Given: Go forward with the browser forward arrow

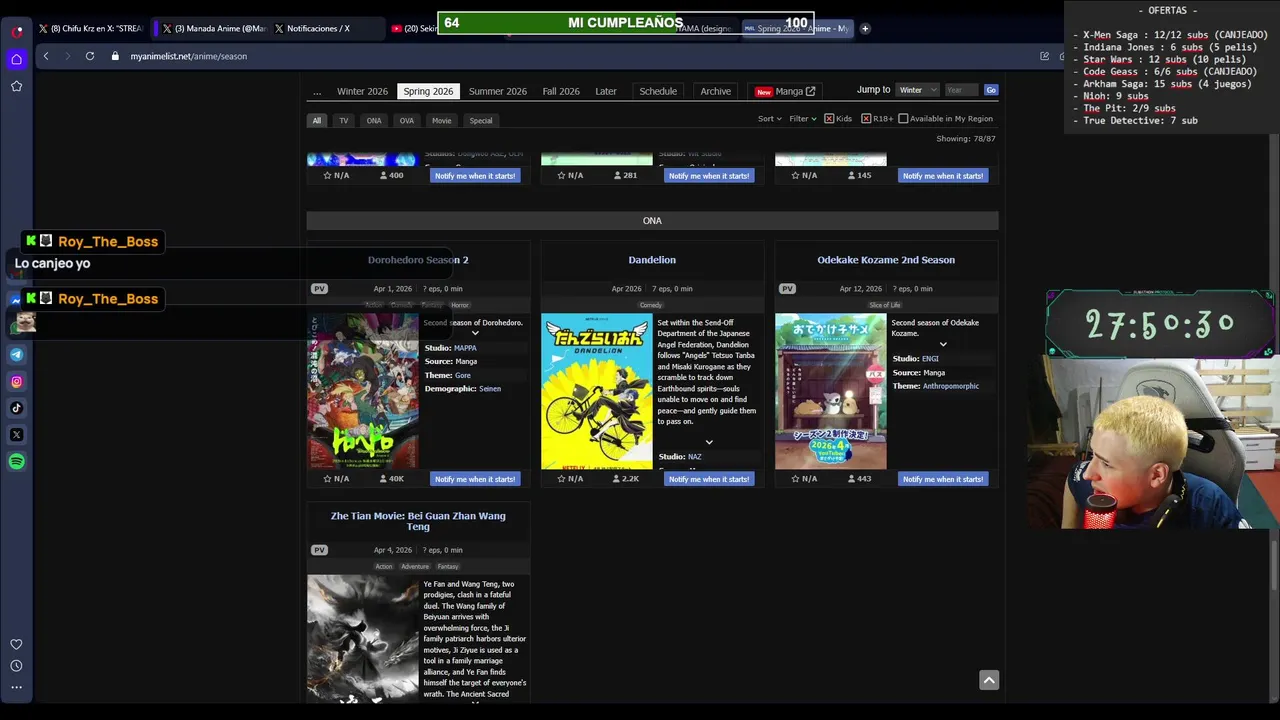Looking at the screenshot, I should 67,56.
